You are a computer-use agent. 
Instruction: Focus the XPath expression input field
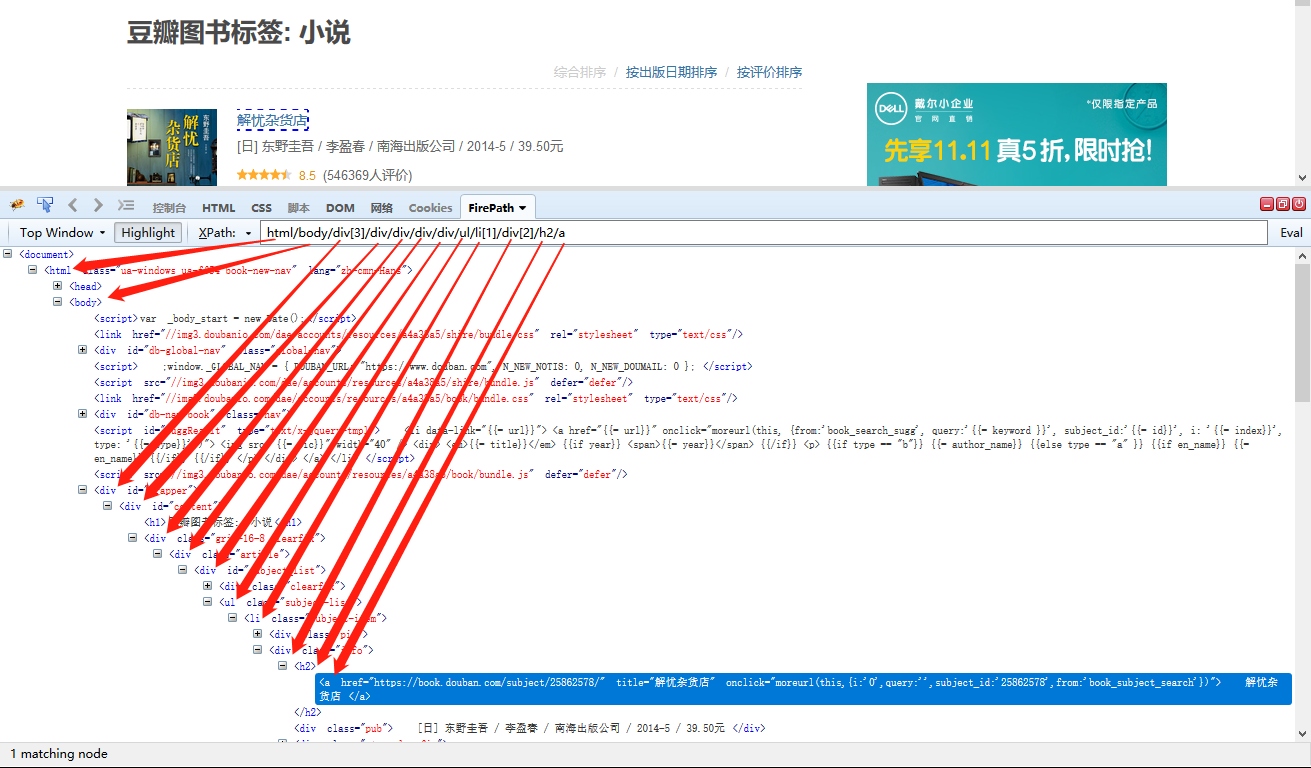(764, 232)
